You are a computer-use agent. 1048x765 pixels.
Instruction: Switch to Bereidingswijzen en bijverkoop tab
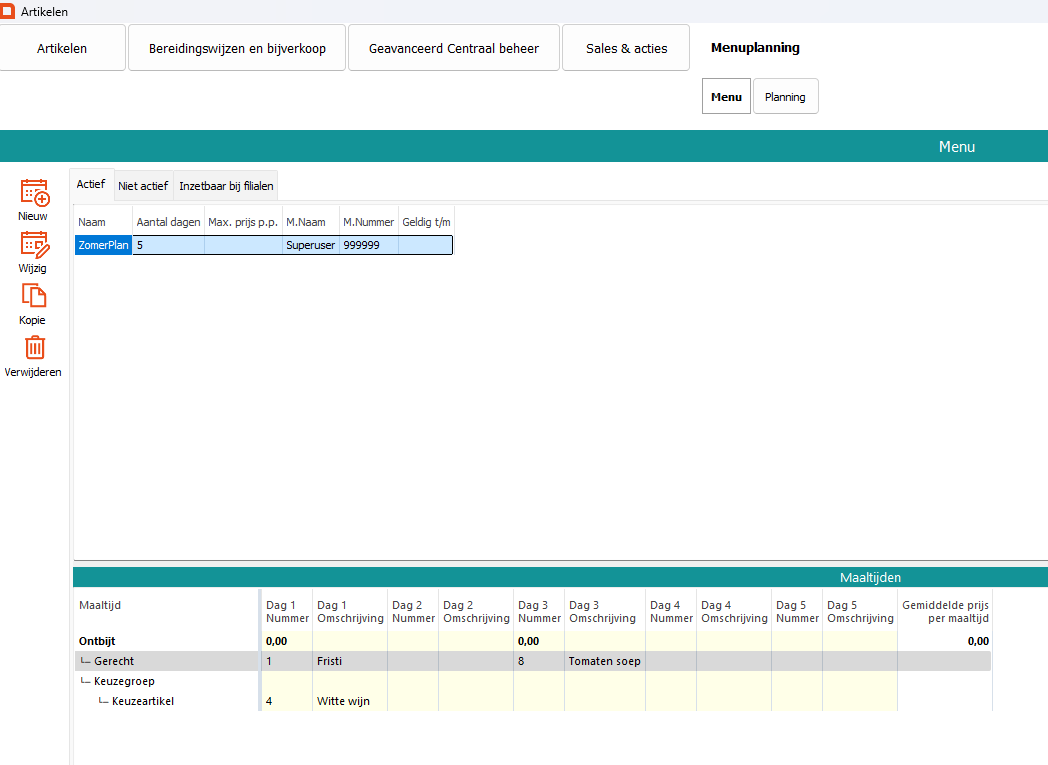[x=237, y=48]
